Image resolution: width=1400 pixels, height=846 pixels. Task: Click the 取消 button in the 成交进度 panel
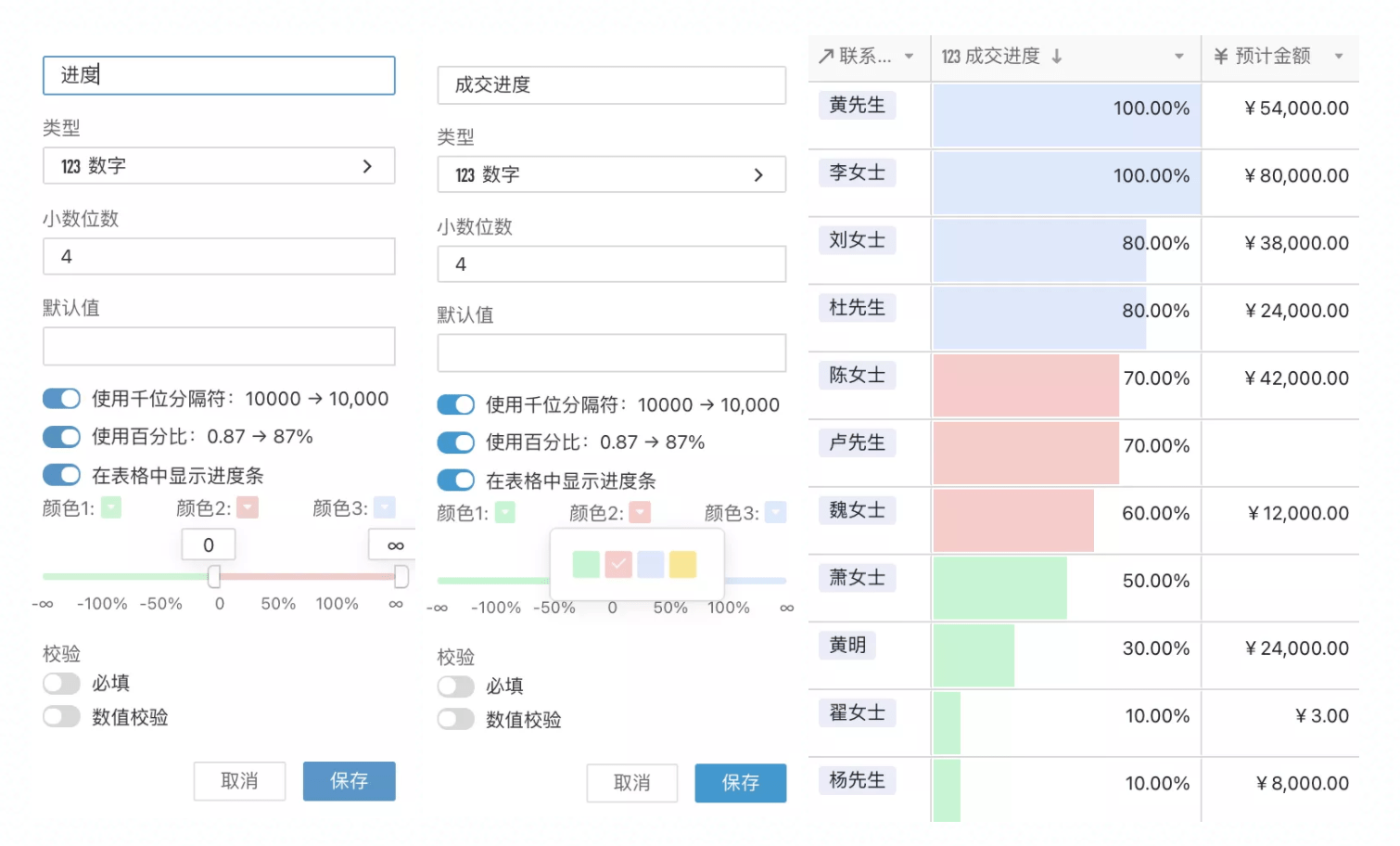(x=632, y=783)
